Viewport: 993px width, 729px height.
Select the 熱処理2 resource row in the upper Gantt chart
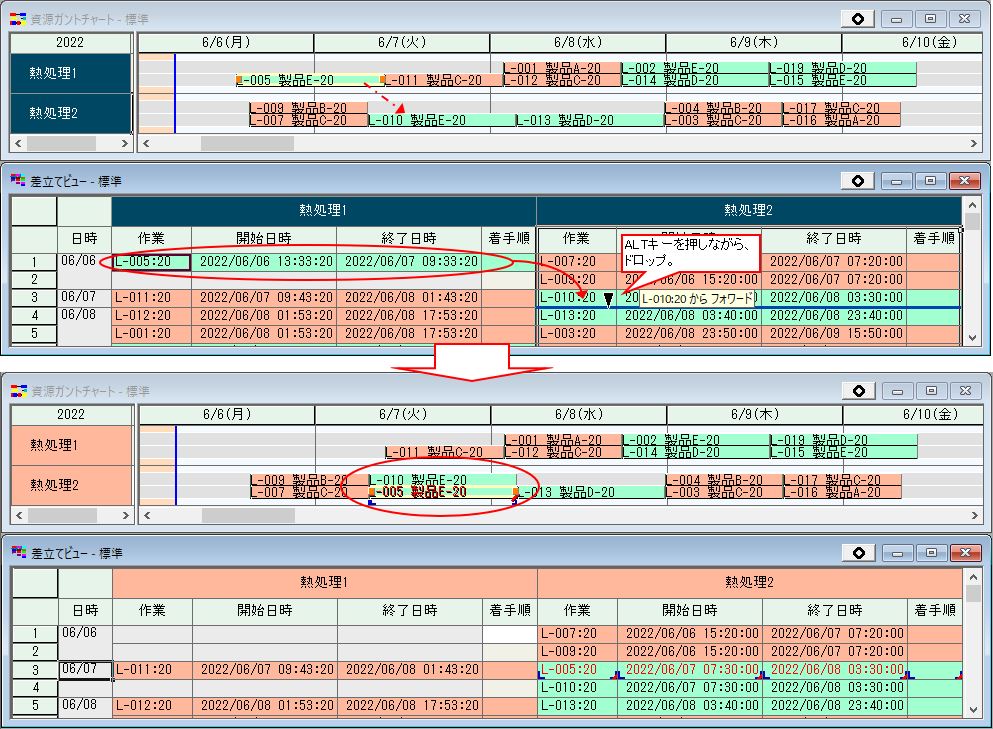pyautogui.click(x=71, y=113)
